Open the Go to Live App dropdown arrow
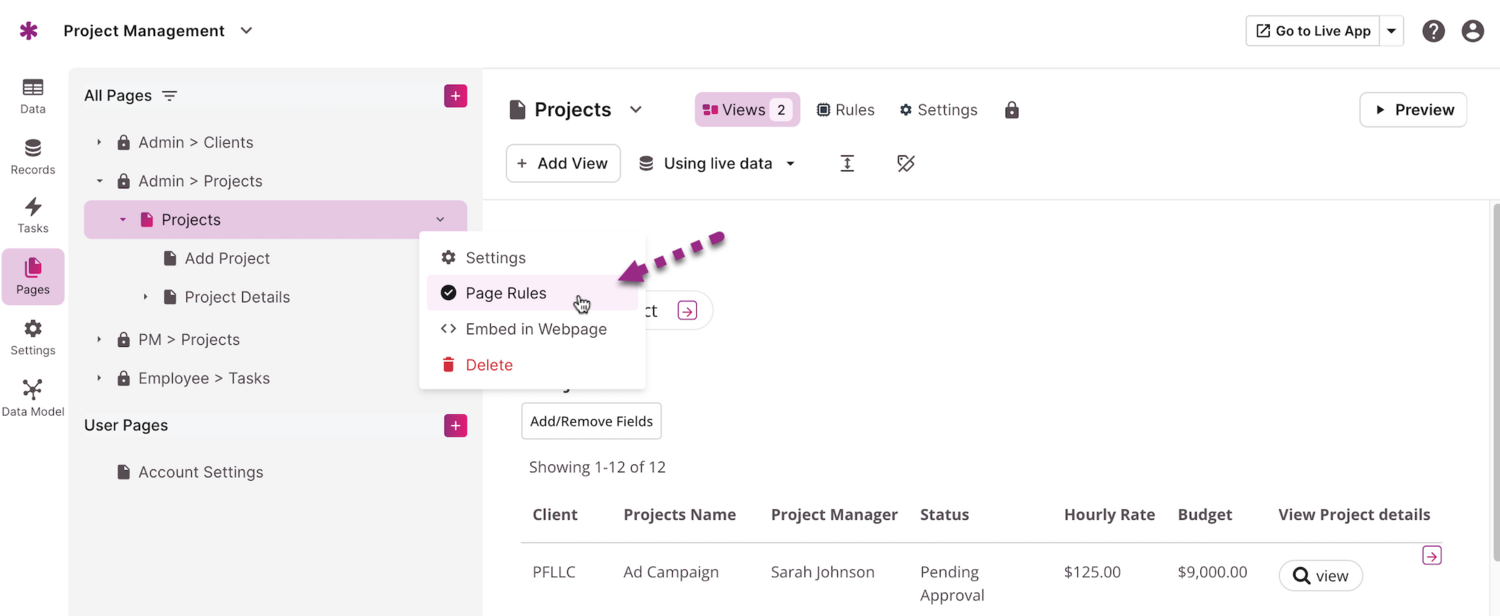This screenshot has height=616, width=1500. [1391, 31]
